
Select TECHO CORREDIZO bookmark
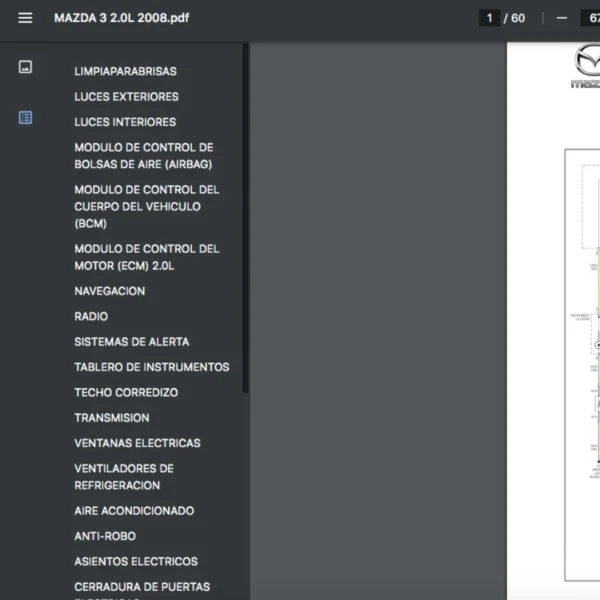[x=126, y=392]
